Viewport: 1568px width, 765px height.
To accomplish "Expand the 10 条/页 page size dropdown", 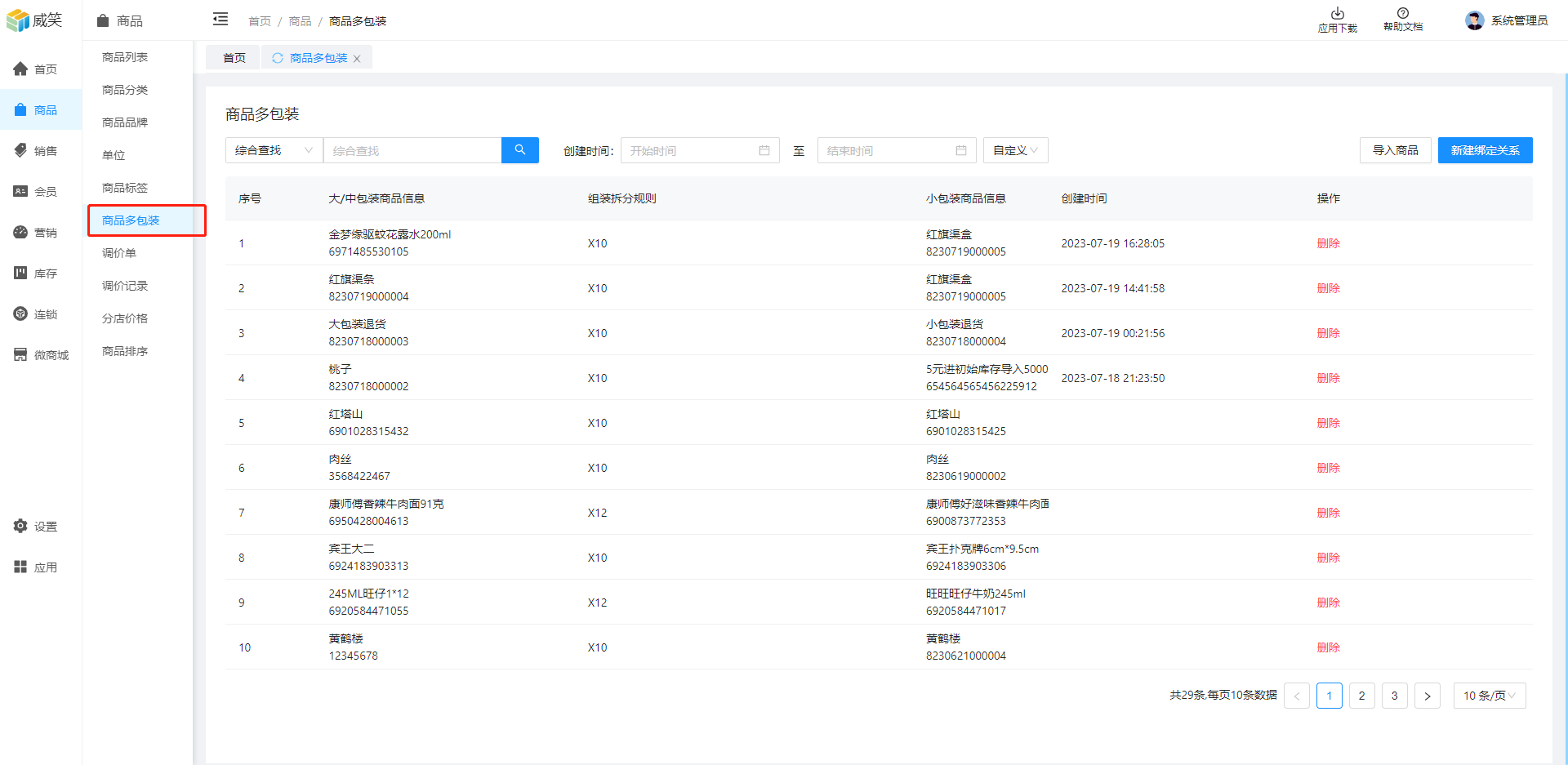I will [1489, 696].
